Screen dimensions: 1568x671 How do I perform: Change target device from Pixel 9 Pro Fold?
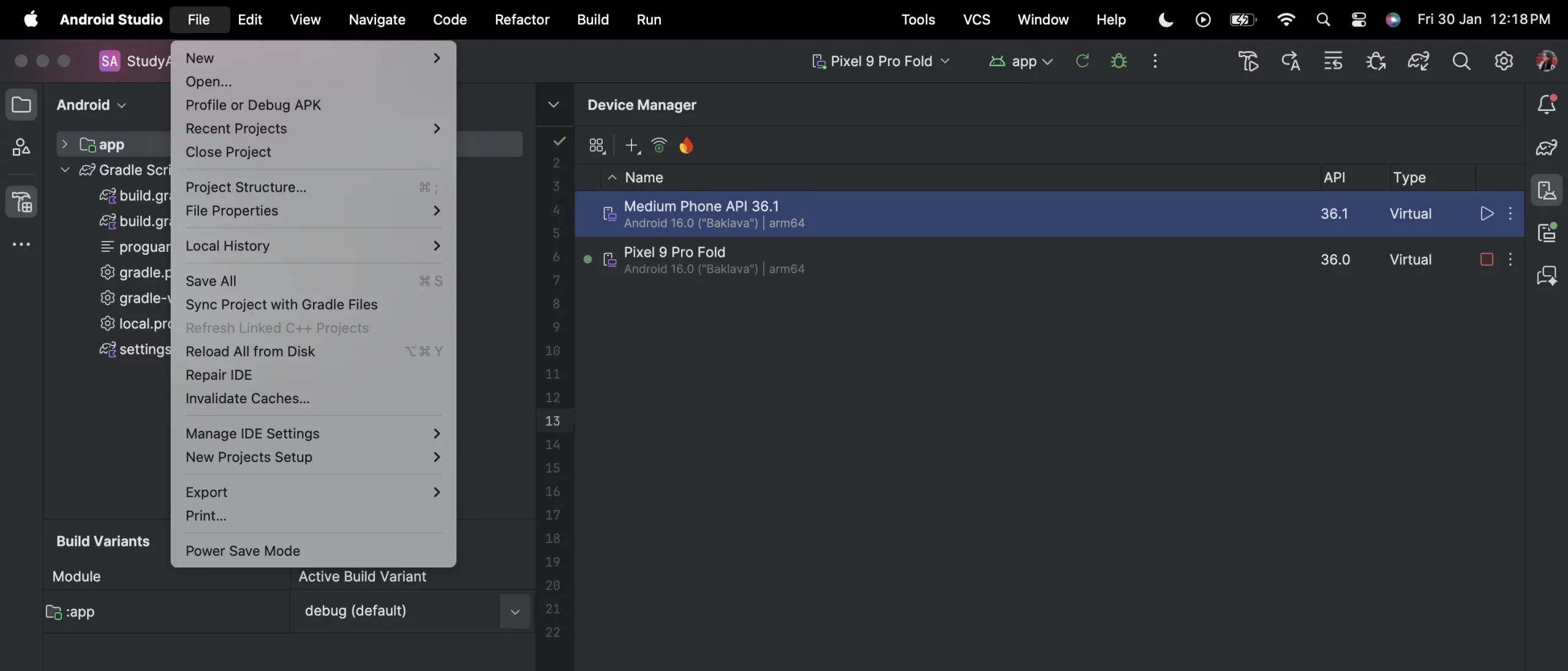(882, 61)
